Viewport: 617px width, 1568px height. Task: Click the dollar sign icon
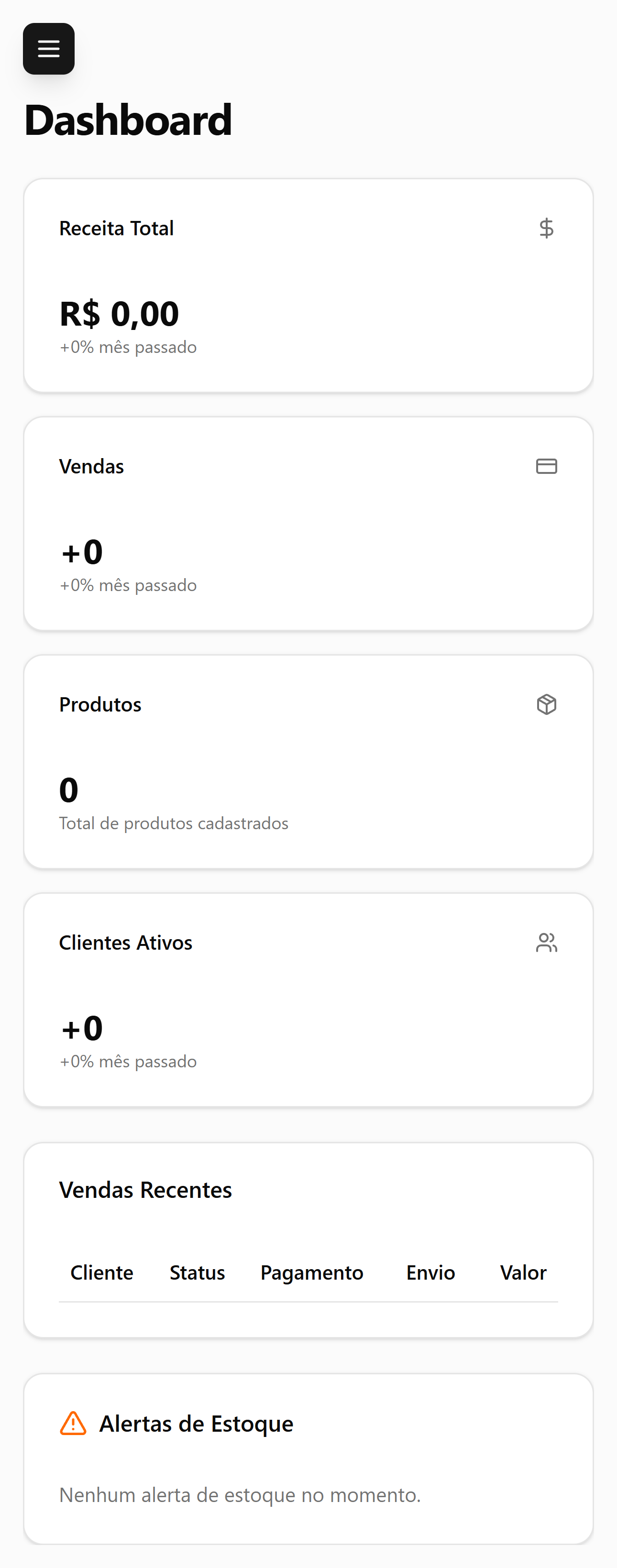(x=546, y=228)
